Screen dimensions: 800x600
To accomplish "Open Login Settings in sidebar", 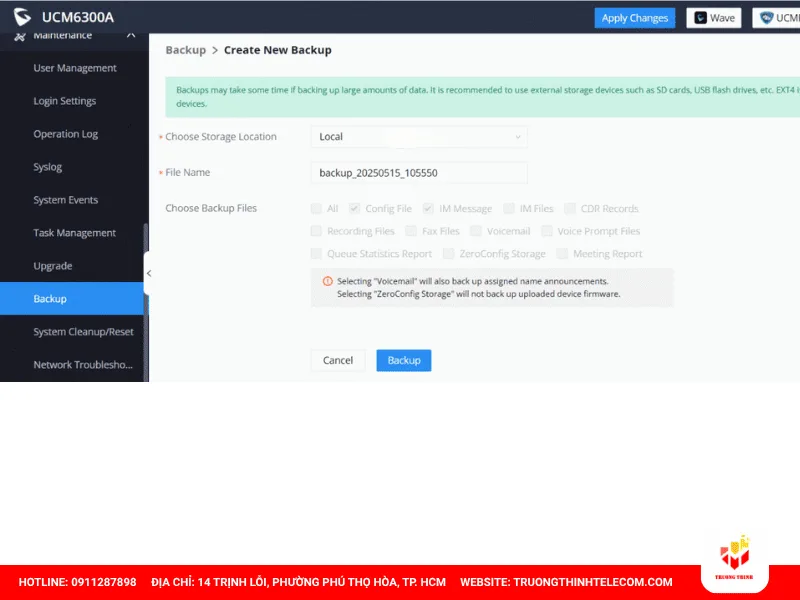I will tap(64, 101).
